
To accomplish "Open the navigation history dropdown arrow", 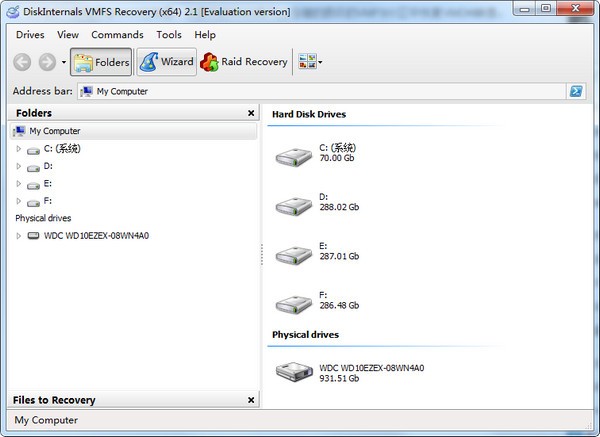I will [64, 62].
